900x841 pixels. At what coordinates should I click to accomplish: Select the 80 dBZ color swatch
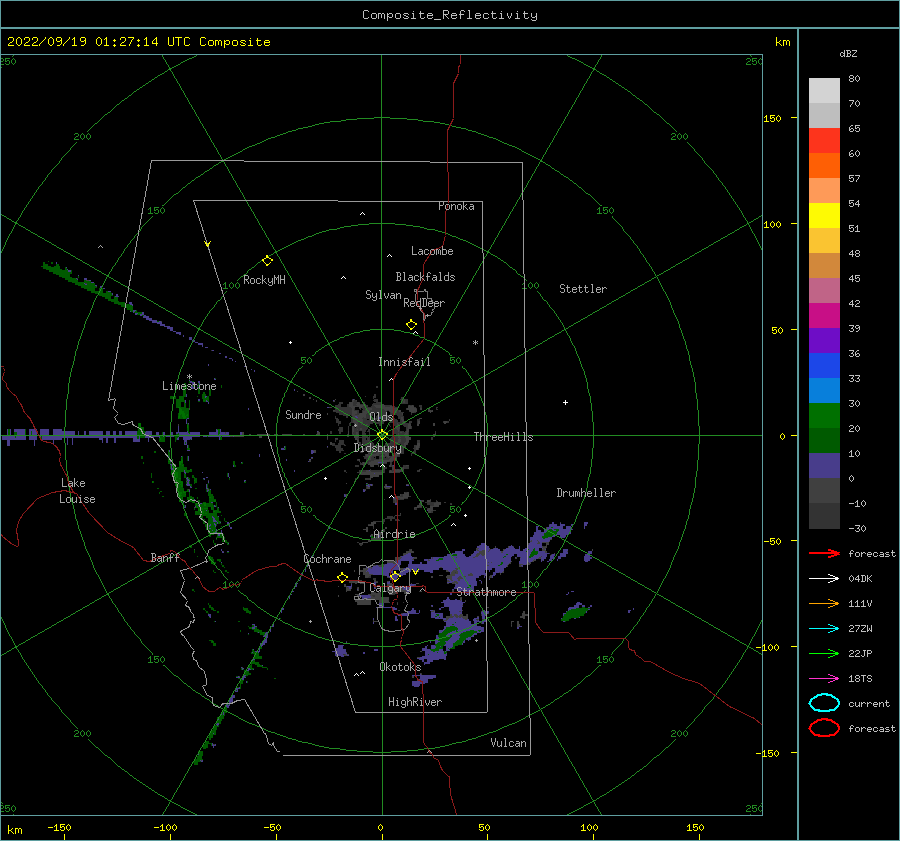[x=824, y=91]
